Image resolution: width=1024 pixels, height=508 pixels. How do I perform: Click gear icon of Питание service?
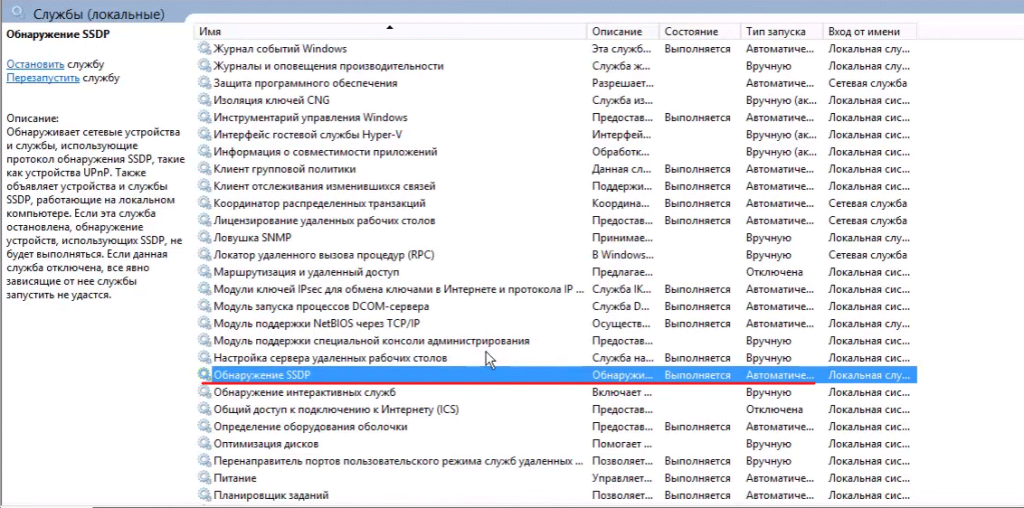pyautogui.click(x=204, y=478)
